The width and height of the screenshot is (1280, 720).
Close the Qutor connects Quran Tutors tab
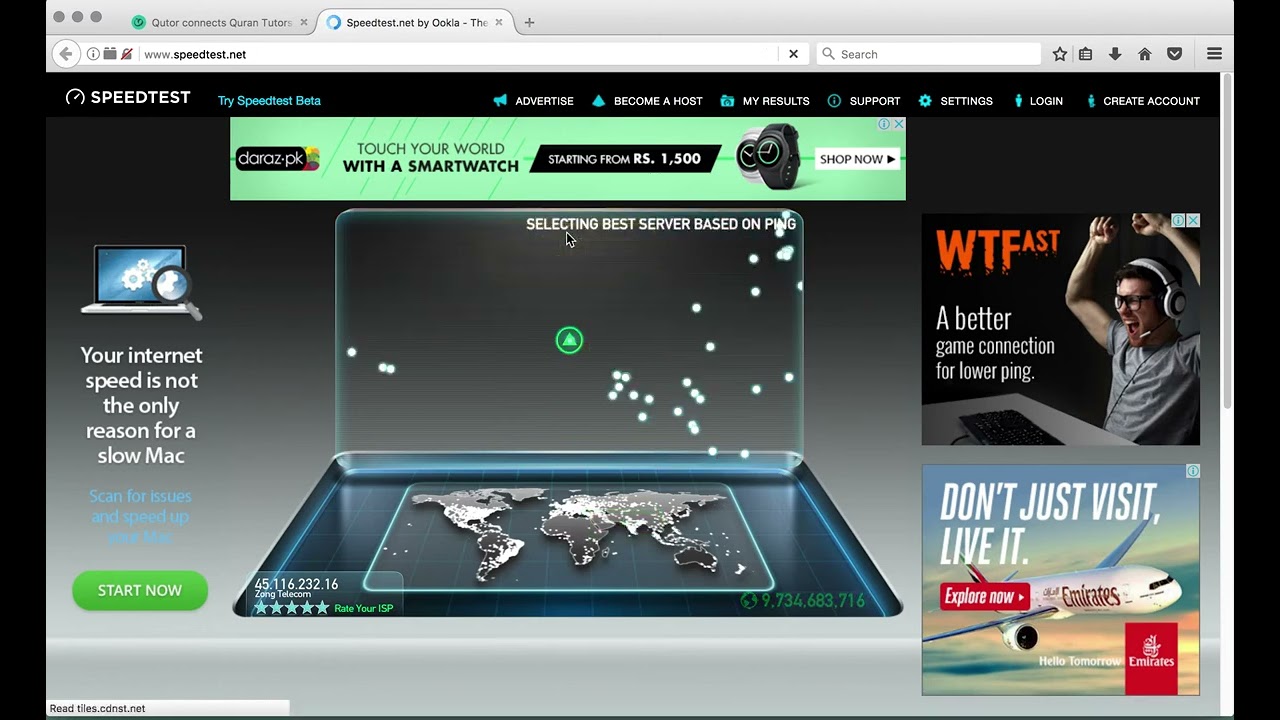coord(304,22)
